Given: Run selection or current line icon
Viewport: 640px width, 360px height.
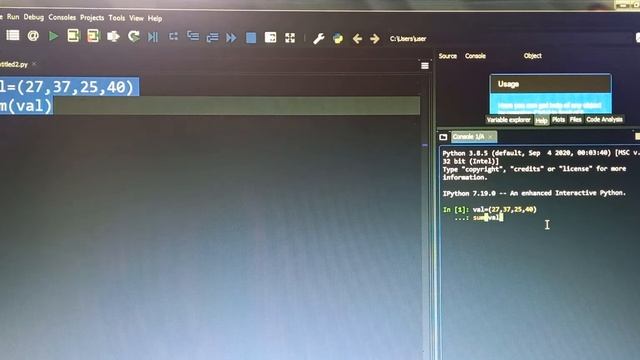Looking at the screenshot, I should pos(113,37).
